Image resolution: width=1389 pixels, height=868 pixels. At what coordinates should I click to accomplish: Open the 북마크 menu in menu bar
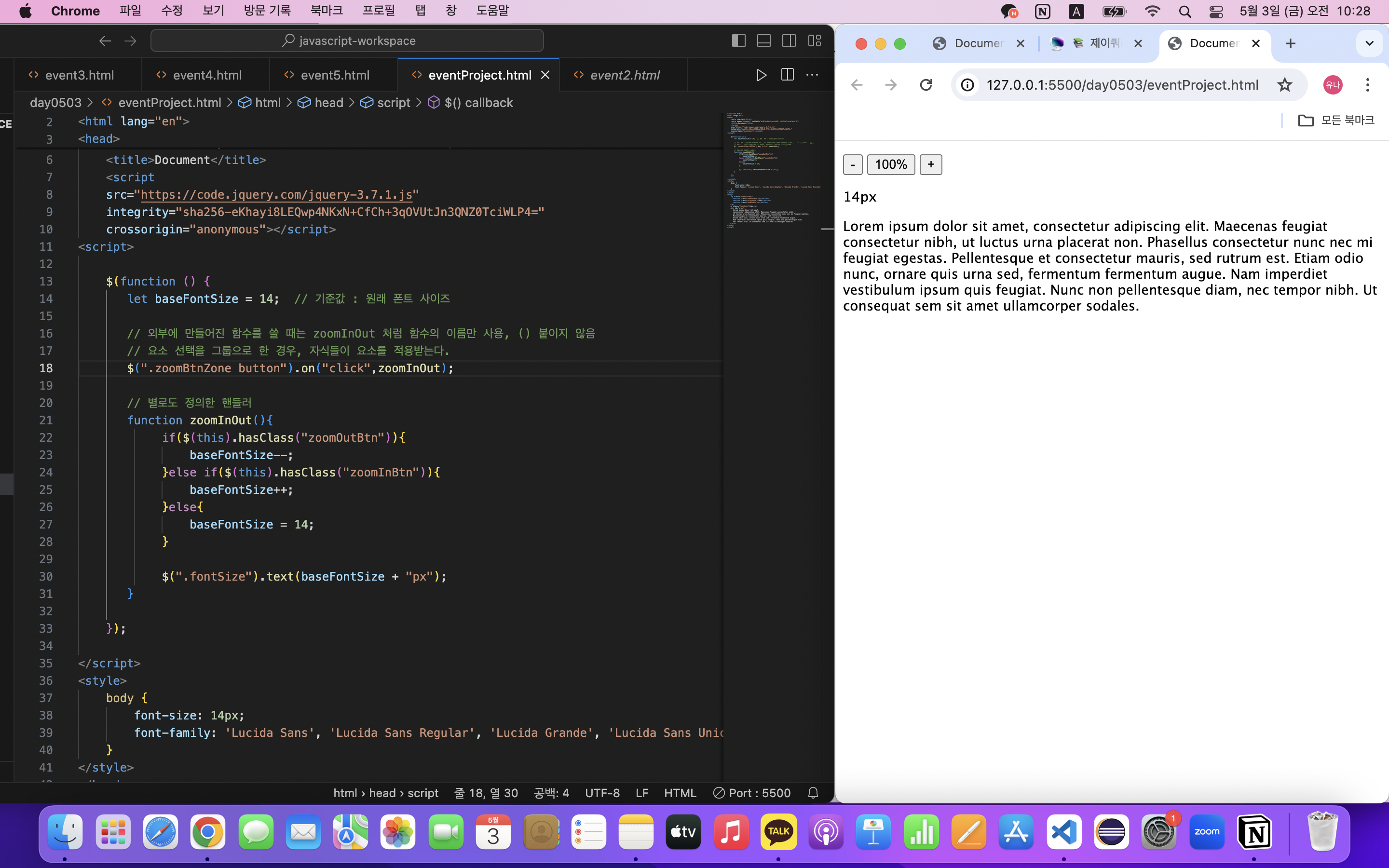coord(326,11)
